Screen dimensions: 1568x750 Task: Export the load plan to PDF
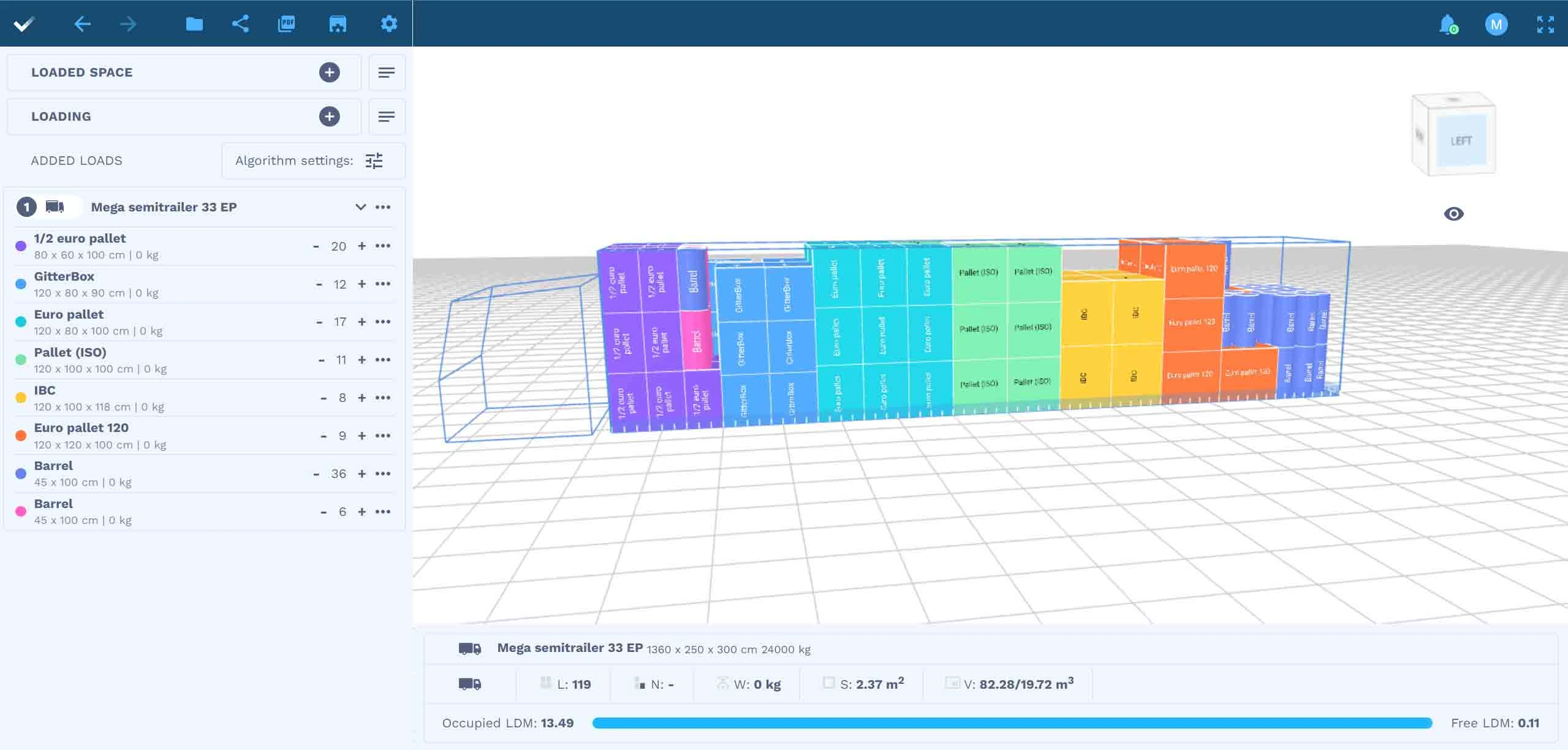coord(286,24)
